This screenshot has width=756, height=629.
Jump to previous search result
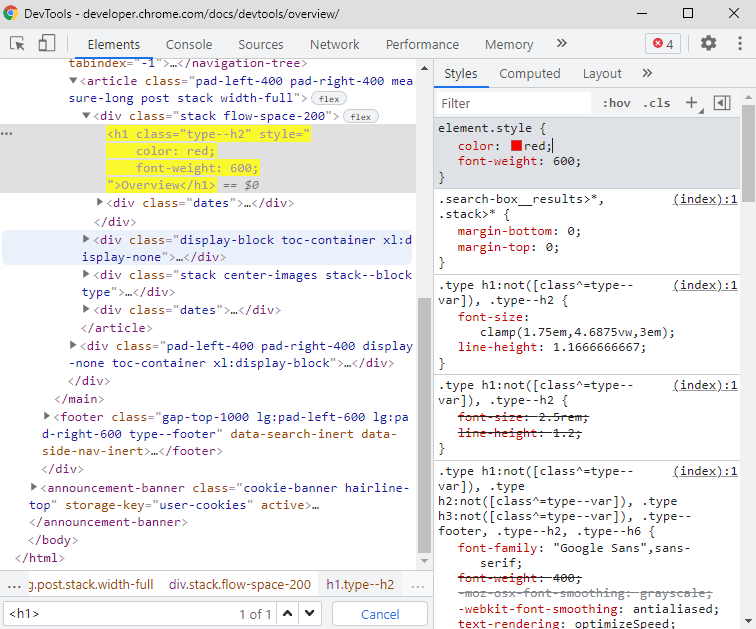pos(288,614)
